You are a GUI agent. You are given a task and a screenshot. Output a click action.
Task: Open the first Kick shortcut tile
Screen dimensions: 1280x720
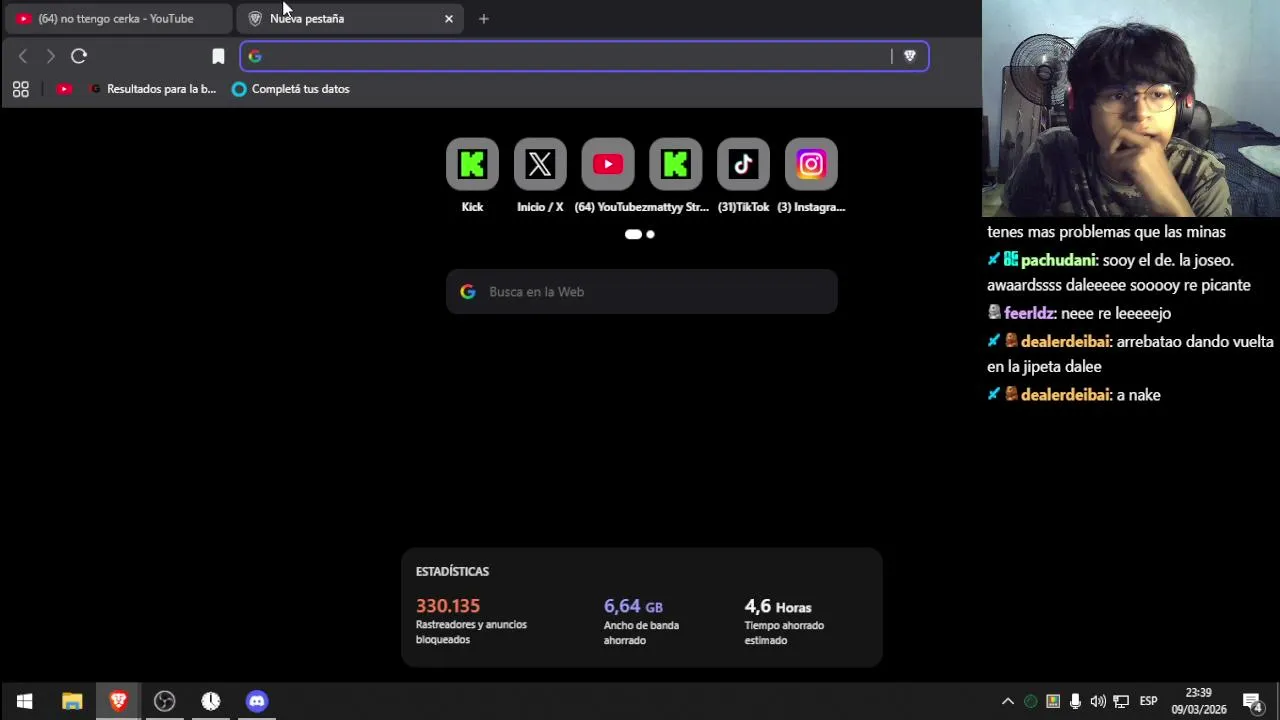(472, 164)
